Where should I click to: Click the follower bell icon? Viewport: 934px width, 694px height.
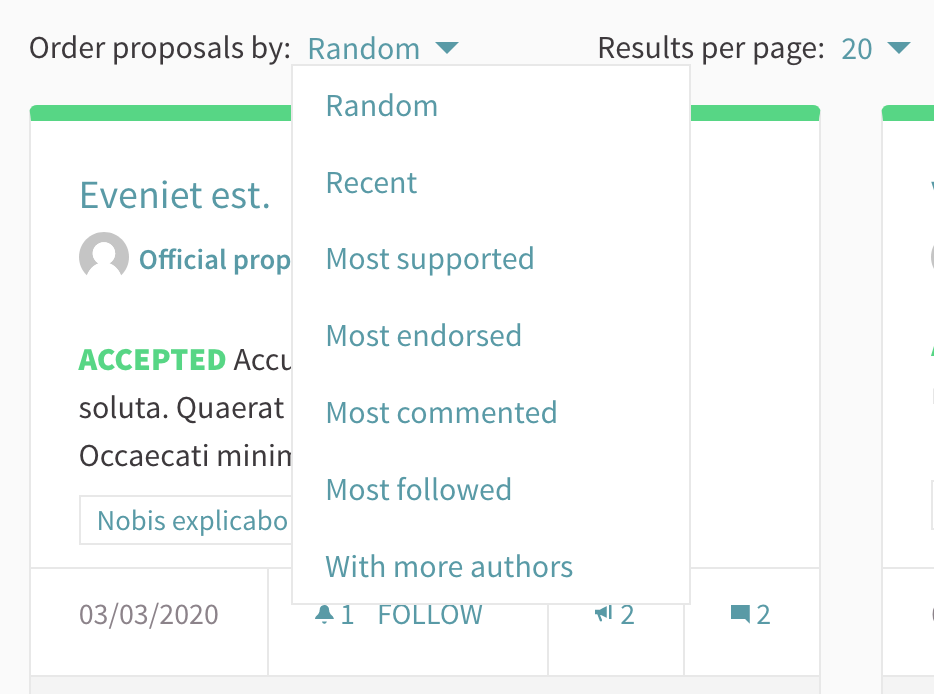tap(323, 615)
